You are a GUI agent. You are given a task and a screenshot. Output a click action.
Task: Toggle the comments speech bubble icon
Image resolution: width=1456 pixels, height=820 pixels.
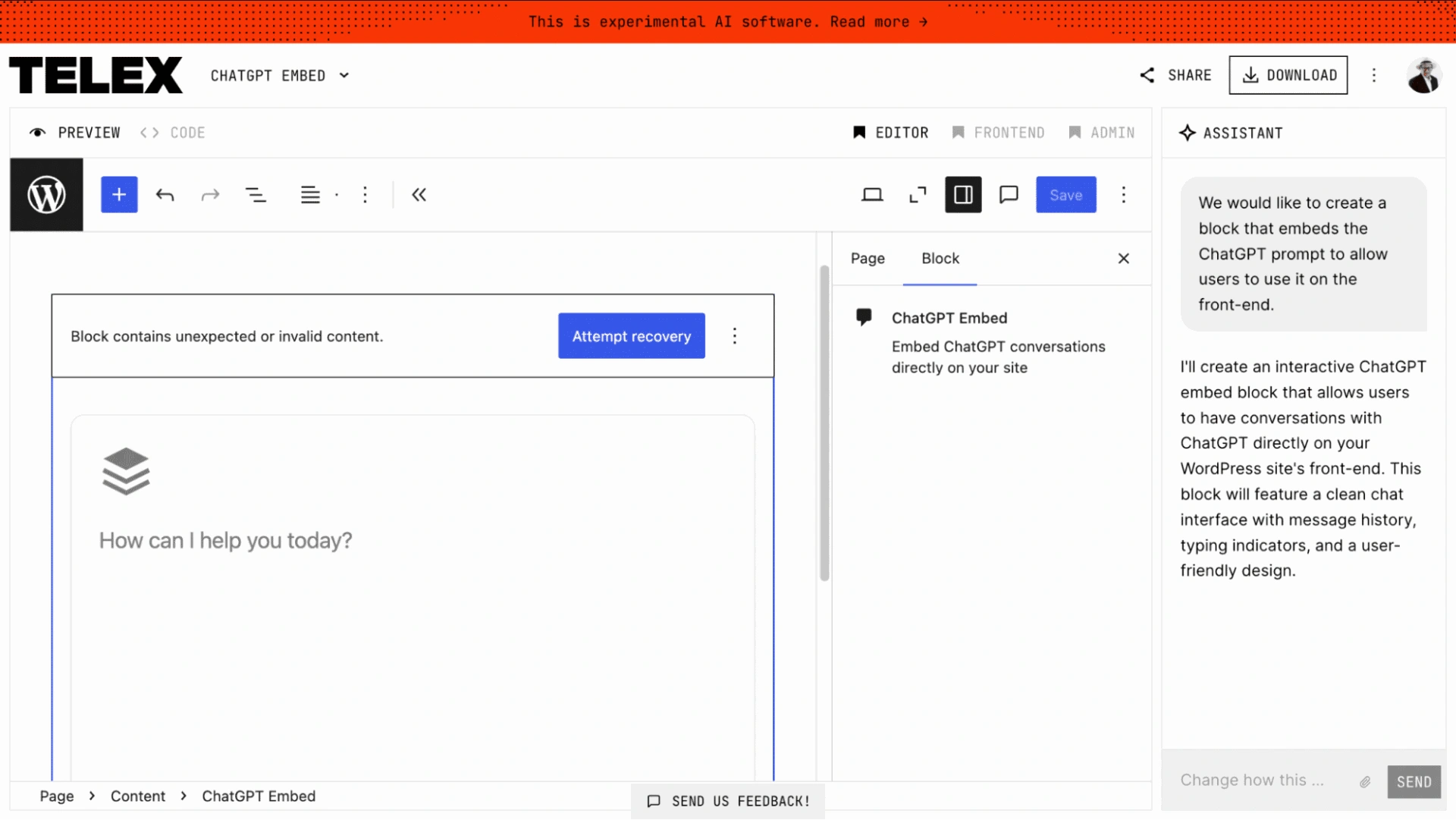[x=1009, y=195]
